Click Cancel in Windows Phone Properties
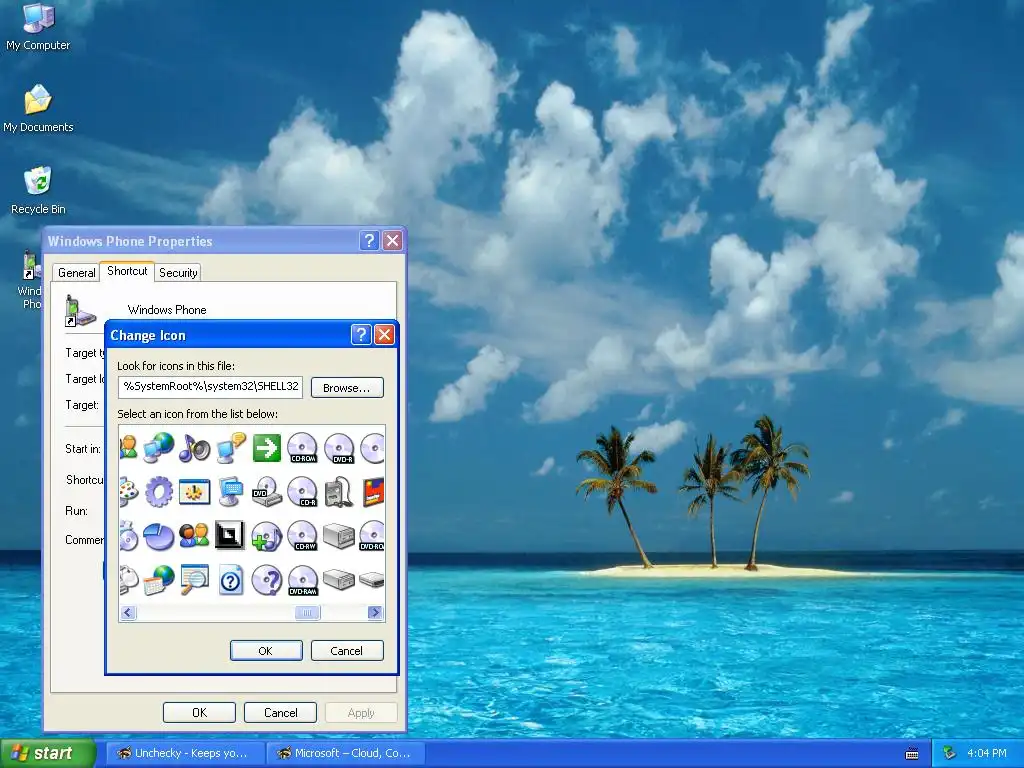The width and height of the screenshot is (1024, 768). (280, 712)
